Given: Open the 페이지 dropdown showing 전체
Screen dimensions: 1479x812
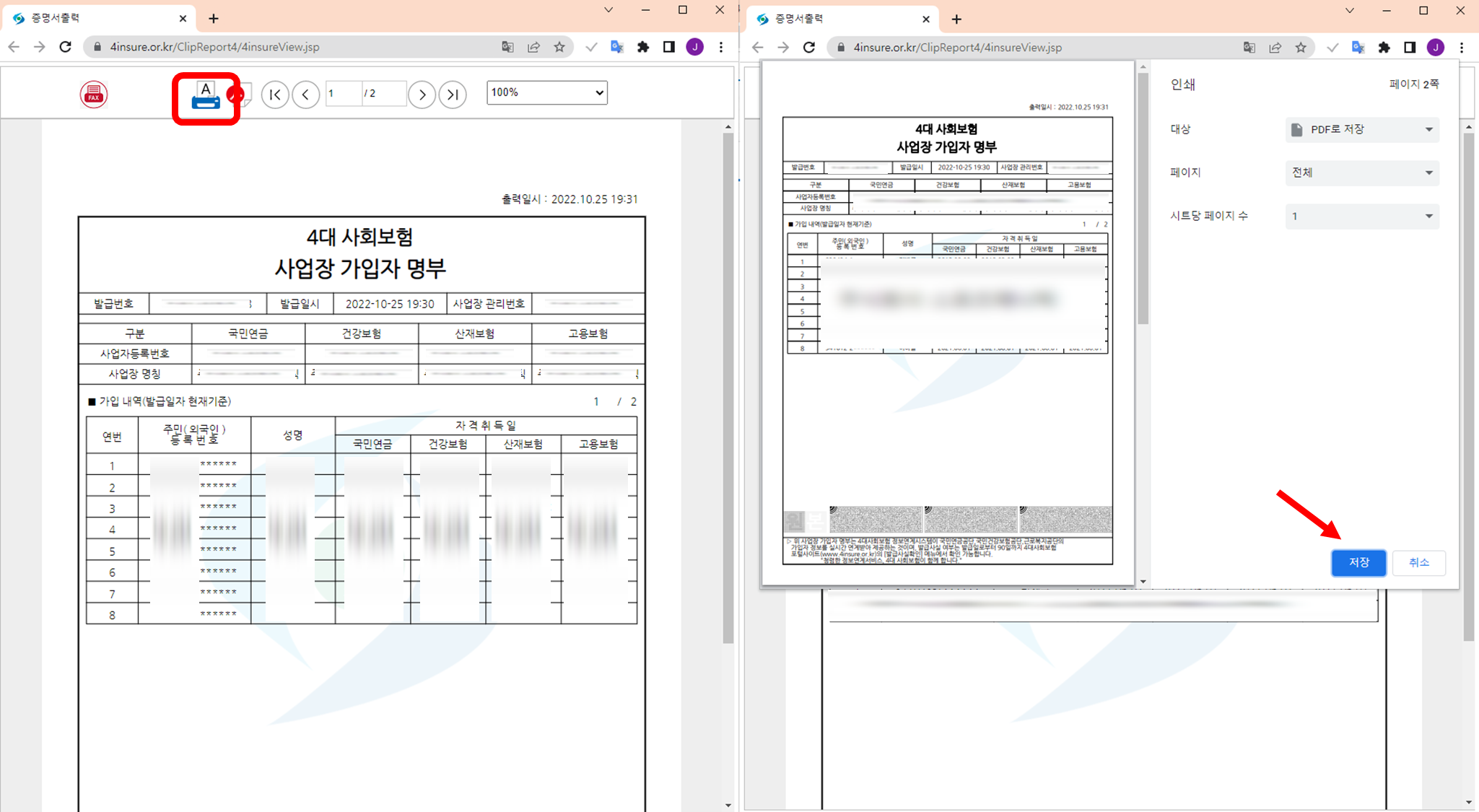Looking at the screenshot, I should [1361, 173].
